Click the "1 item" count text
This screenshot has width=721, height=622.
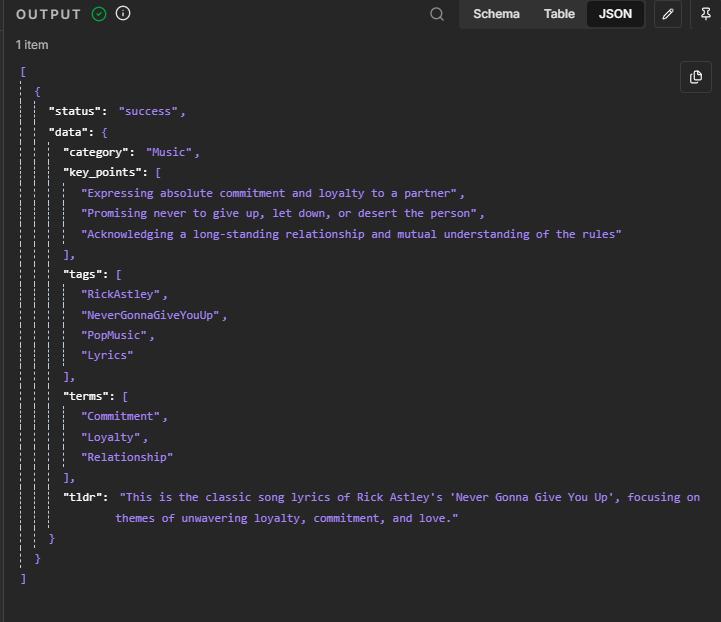click(32, 45)
